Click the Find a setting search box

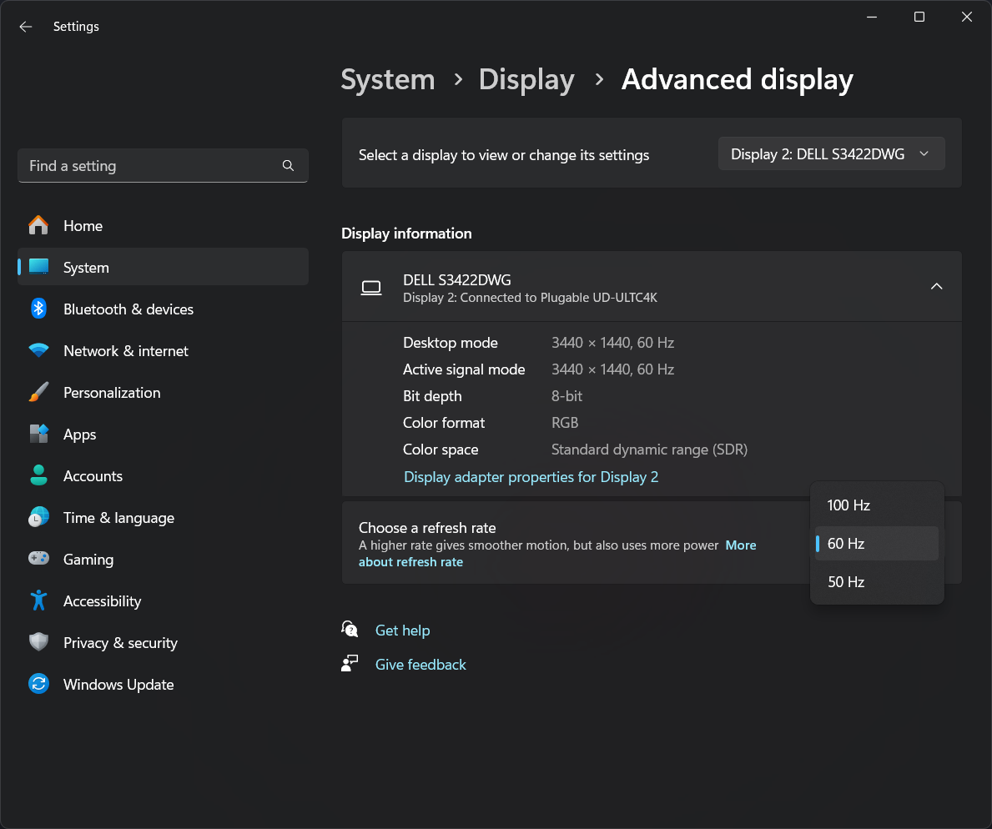163,165
